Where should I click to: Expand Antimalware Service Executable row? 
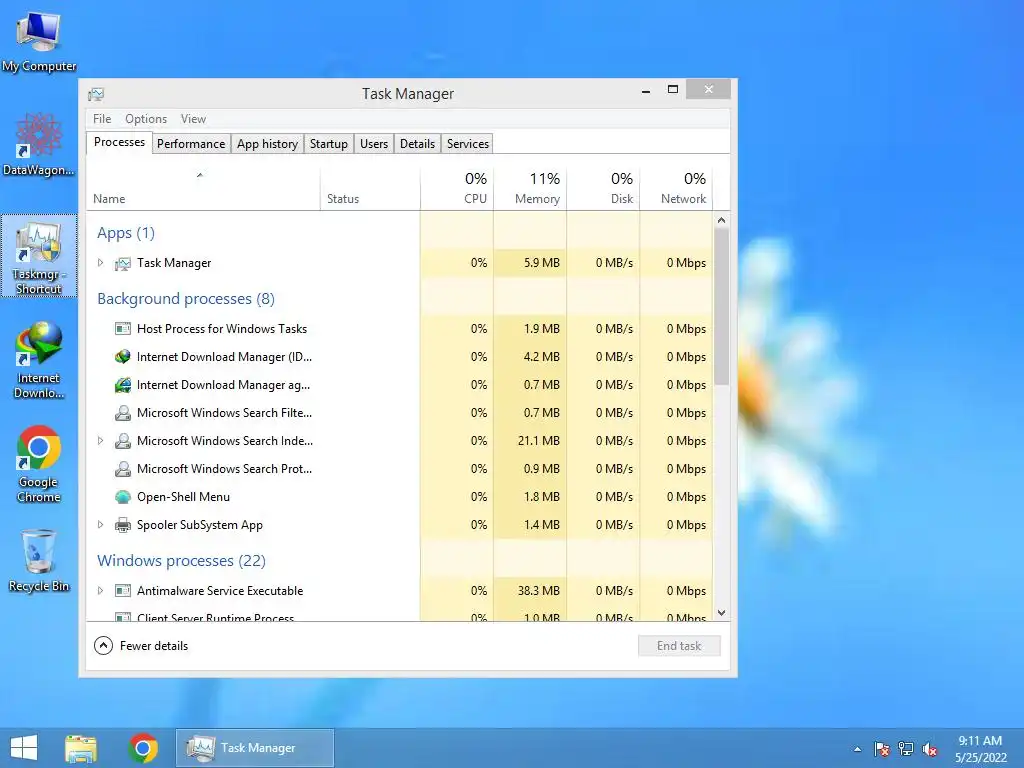click(x=100, y=590)
